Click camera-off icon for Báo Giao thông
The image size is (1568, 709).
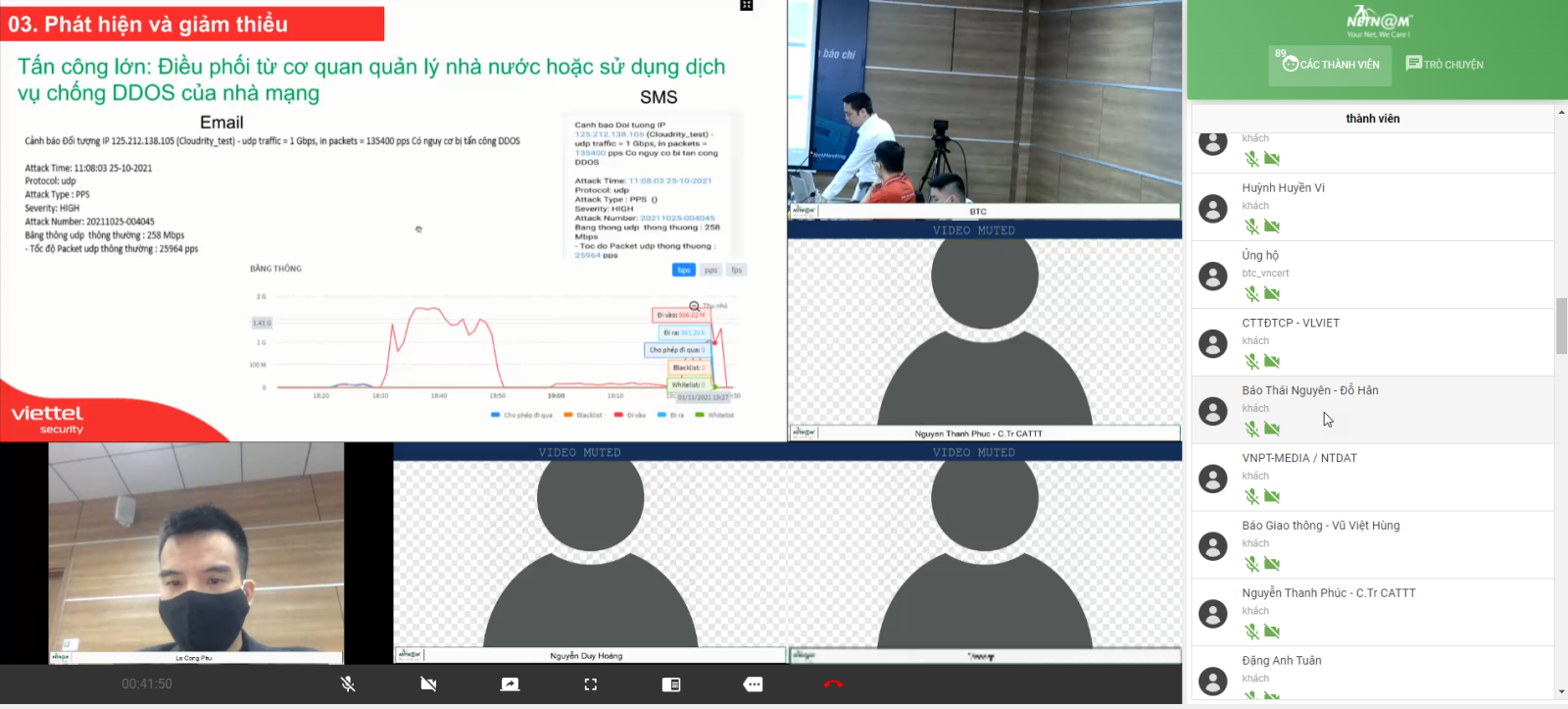tap(1272, 565)
